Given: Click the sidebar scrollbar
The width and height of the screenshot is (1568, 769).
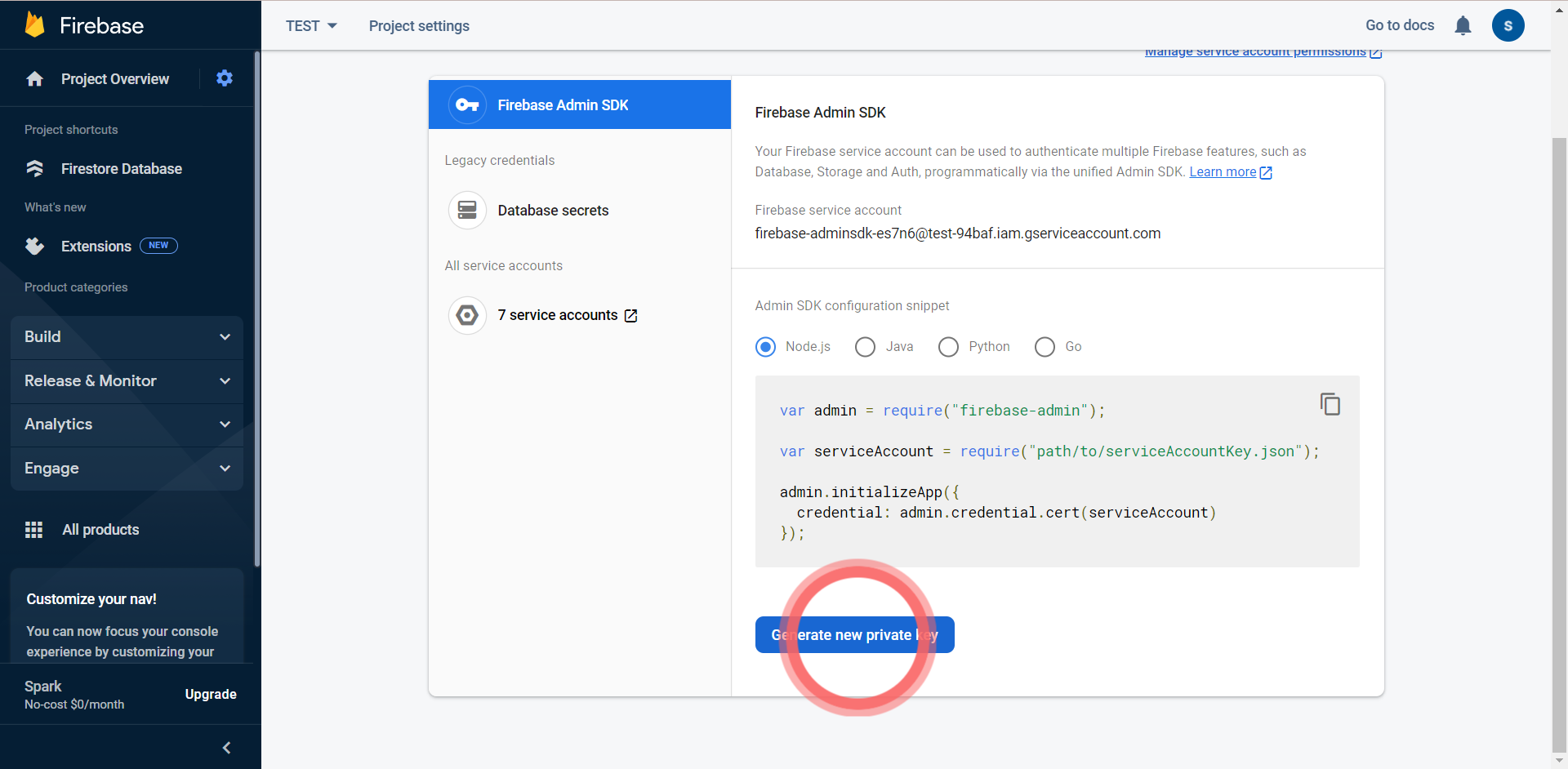Looking at the screenshot, I should point(256,309).
